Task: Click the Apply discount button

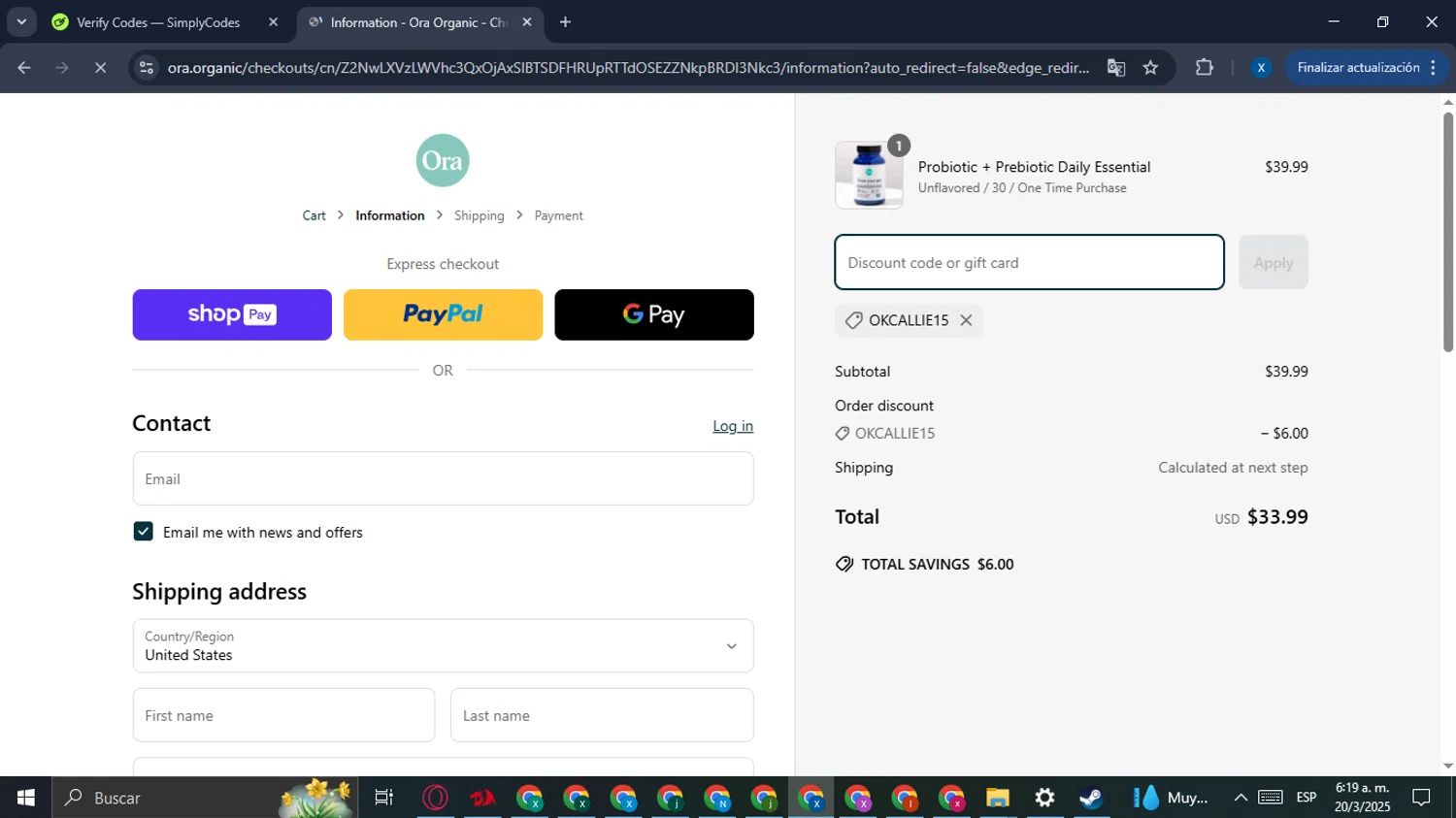Action: click(x=1274, y=262)
